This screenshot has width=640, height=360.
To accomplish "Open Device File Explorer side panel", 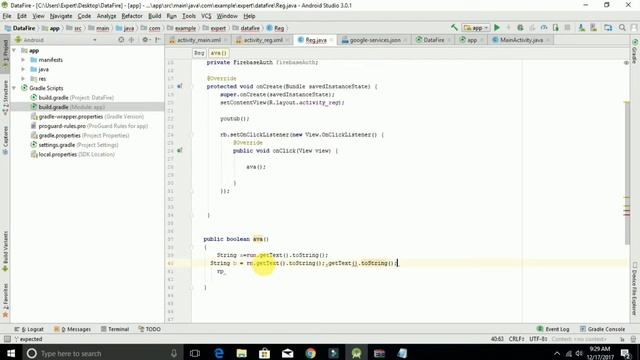I will tap(635, 288).
